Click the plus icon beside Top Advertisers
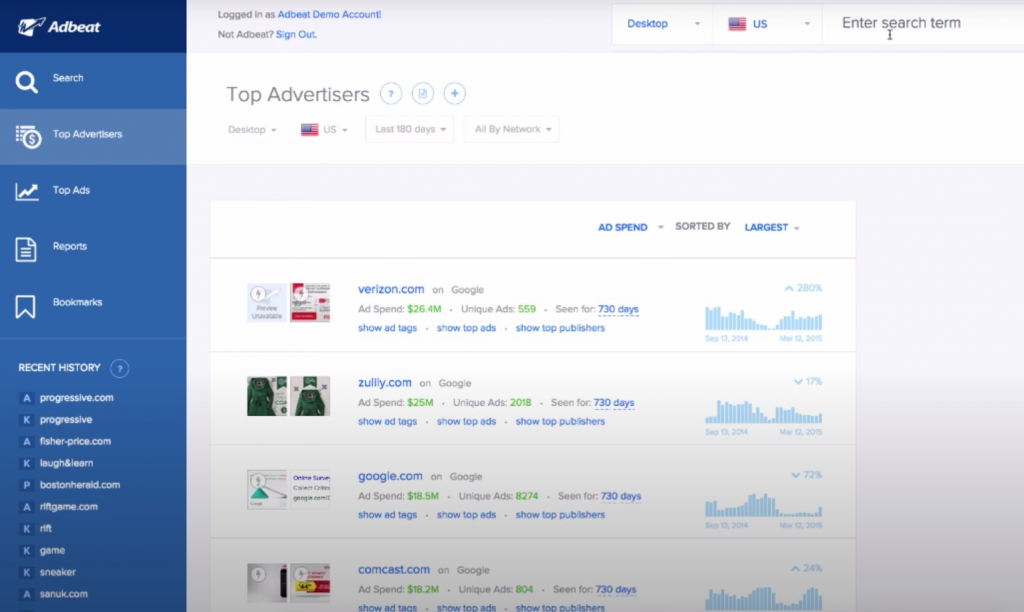The height and width of the screenshot is (612, 1024). [x=455, y=93]
